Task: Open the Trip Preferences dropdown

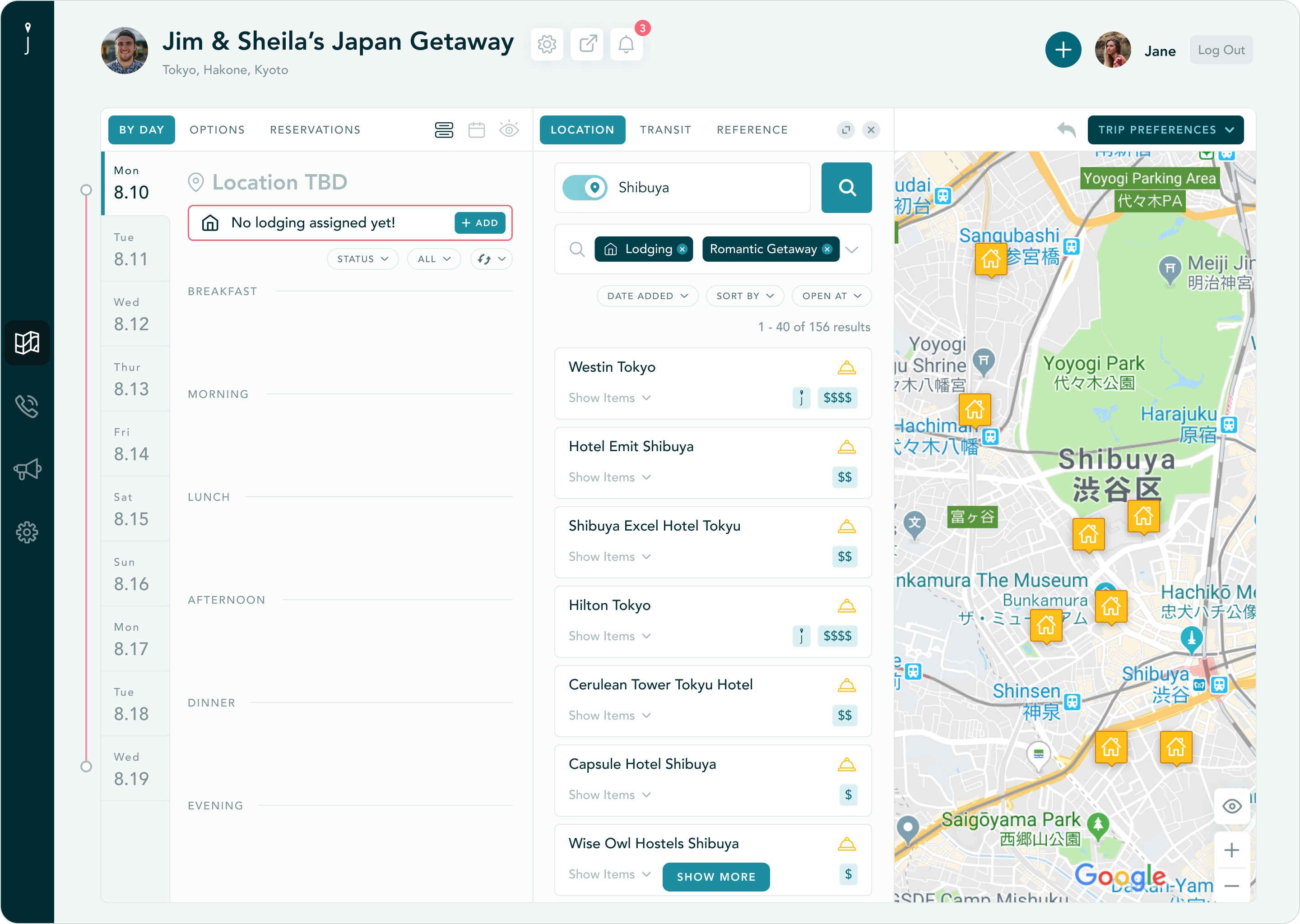Action: 1165,130
